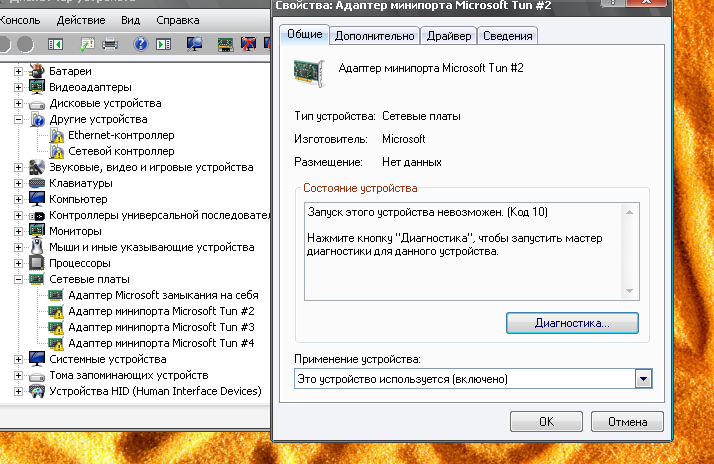Click the printer icon in the toolbar

pyautogui.click(x=110, y=44)
